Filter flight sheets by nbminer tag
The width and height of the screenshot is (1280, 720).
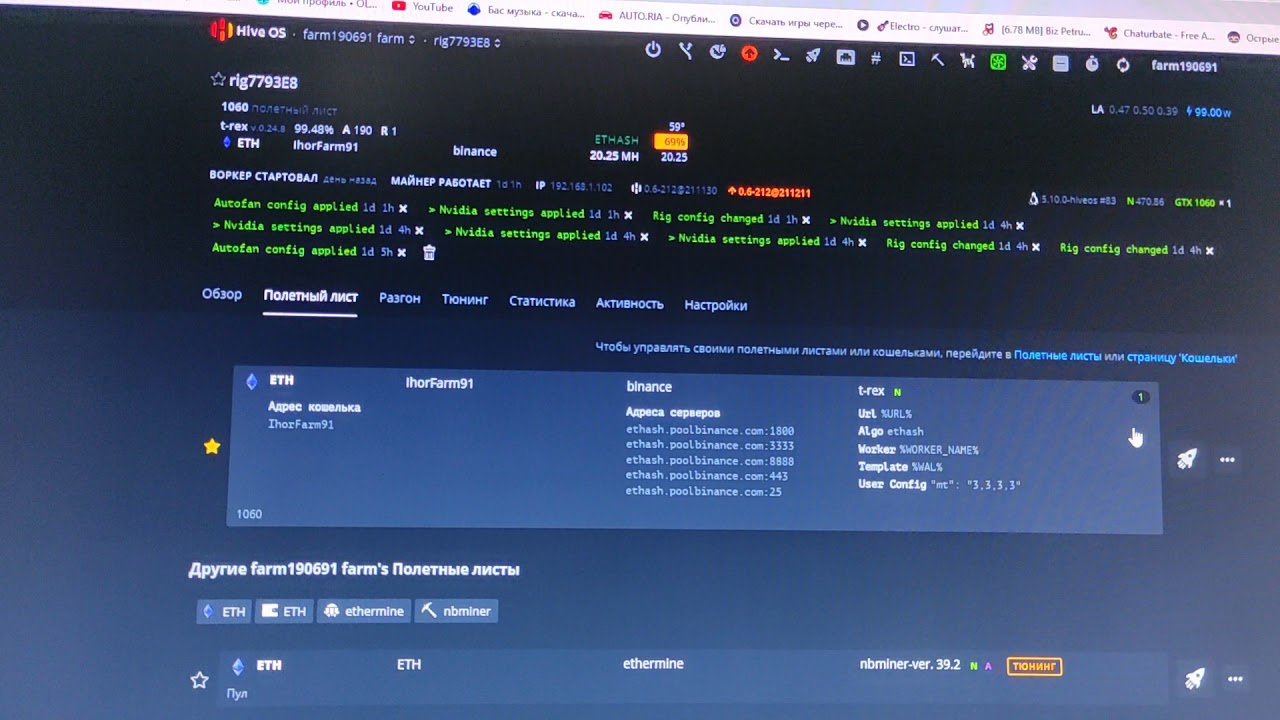pyautogui.click(x=456, y=611)
